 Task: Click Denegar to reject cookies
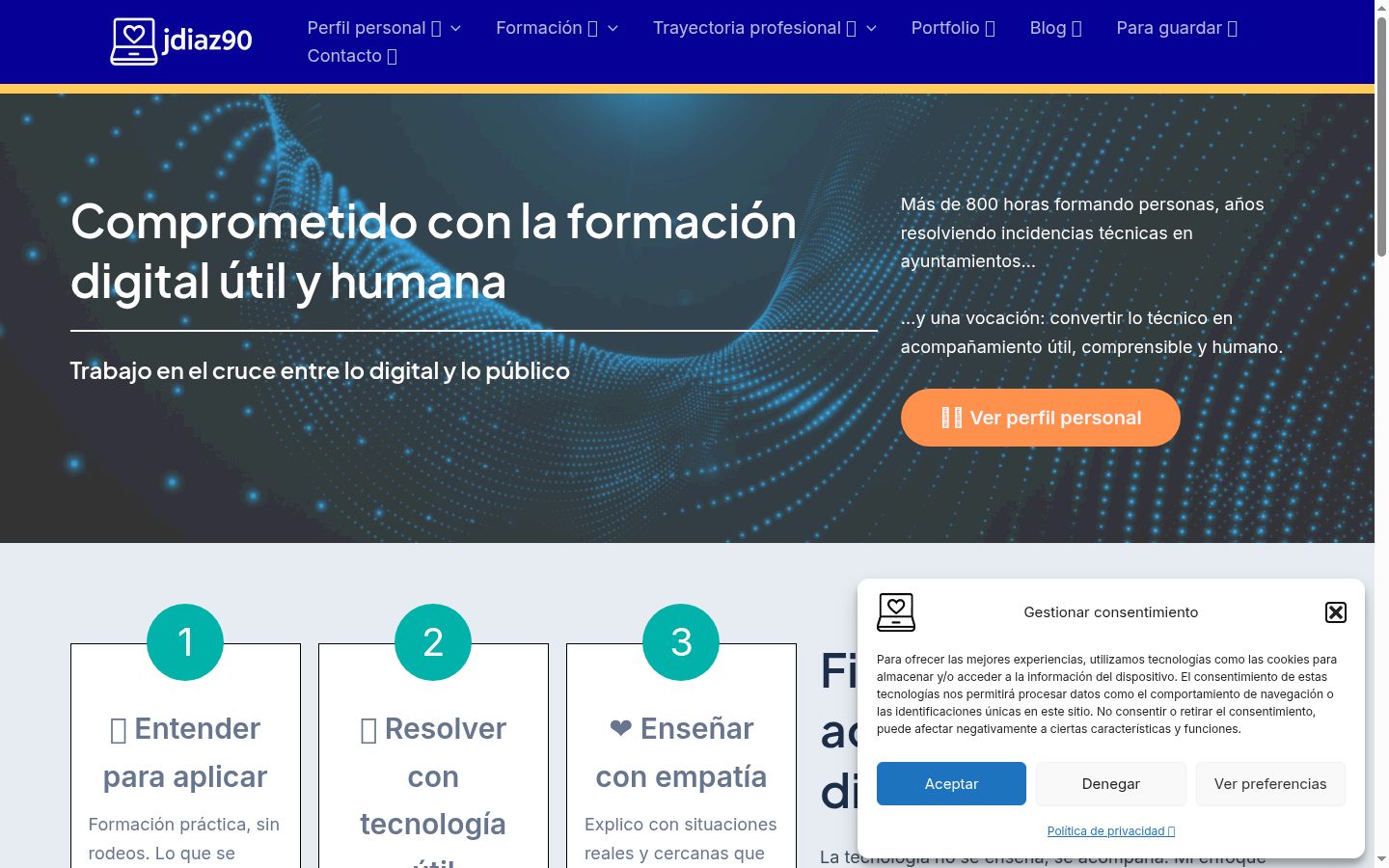(x=1111, y=784)
